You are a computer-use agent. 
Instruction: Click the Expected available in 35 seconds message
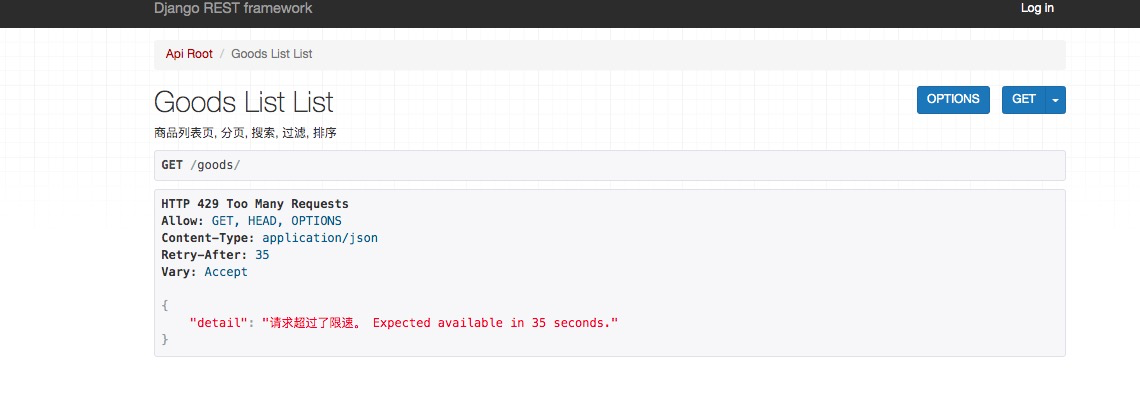point(494,323)
